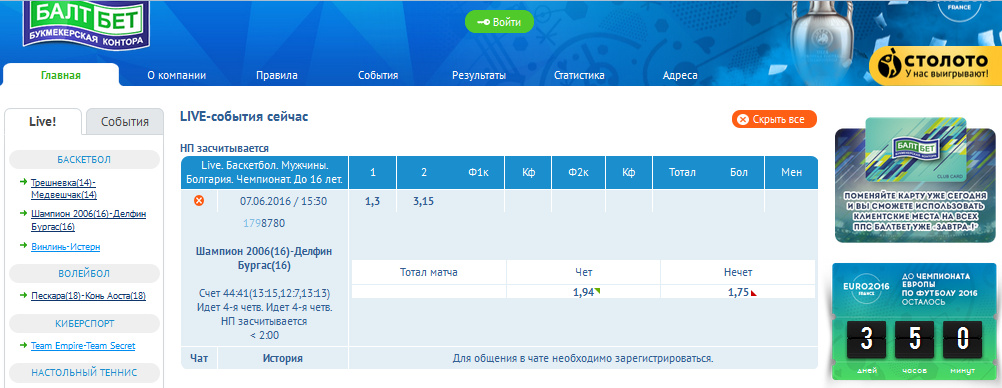1002x388 pixels.
Task: Click green arrow beside Team Empire-Team Secret
Action: (x=24, y=346)
